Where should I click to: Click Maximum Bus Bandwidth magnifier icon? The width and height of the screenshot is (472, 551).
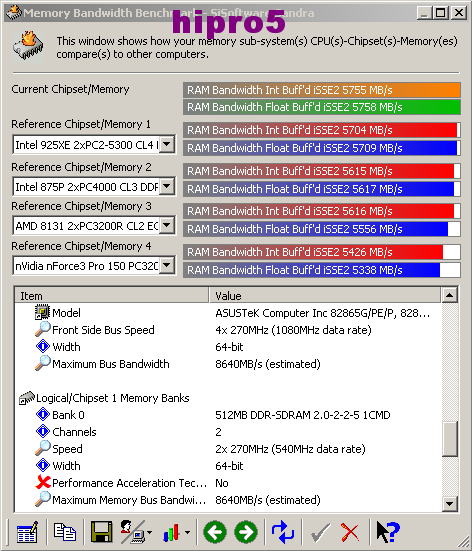(x=43, y=363)
